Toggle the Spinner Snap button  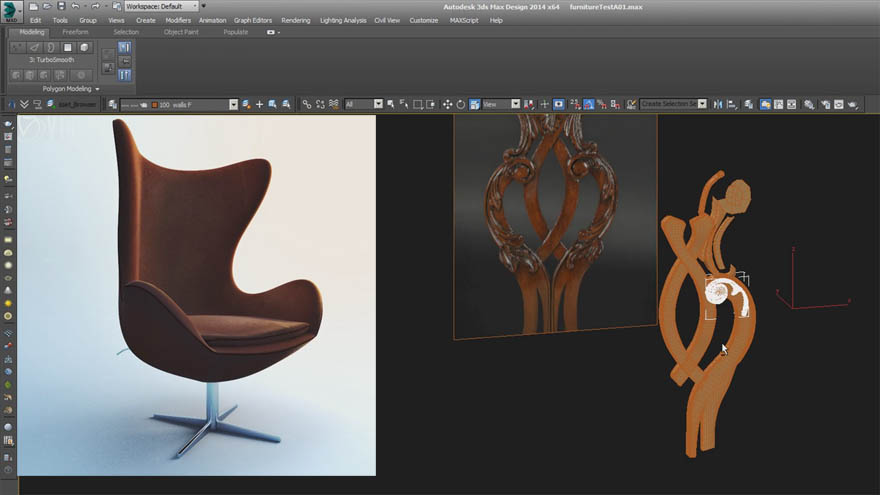click(615, 104)
